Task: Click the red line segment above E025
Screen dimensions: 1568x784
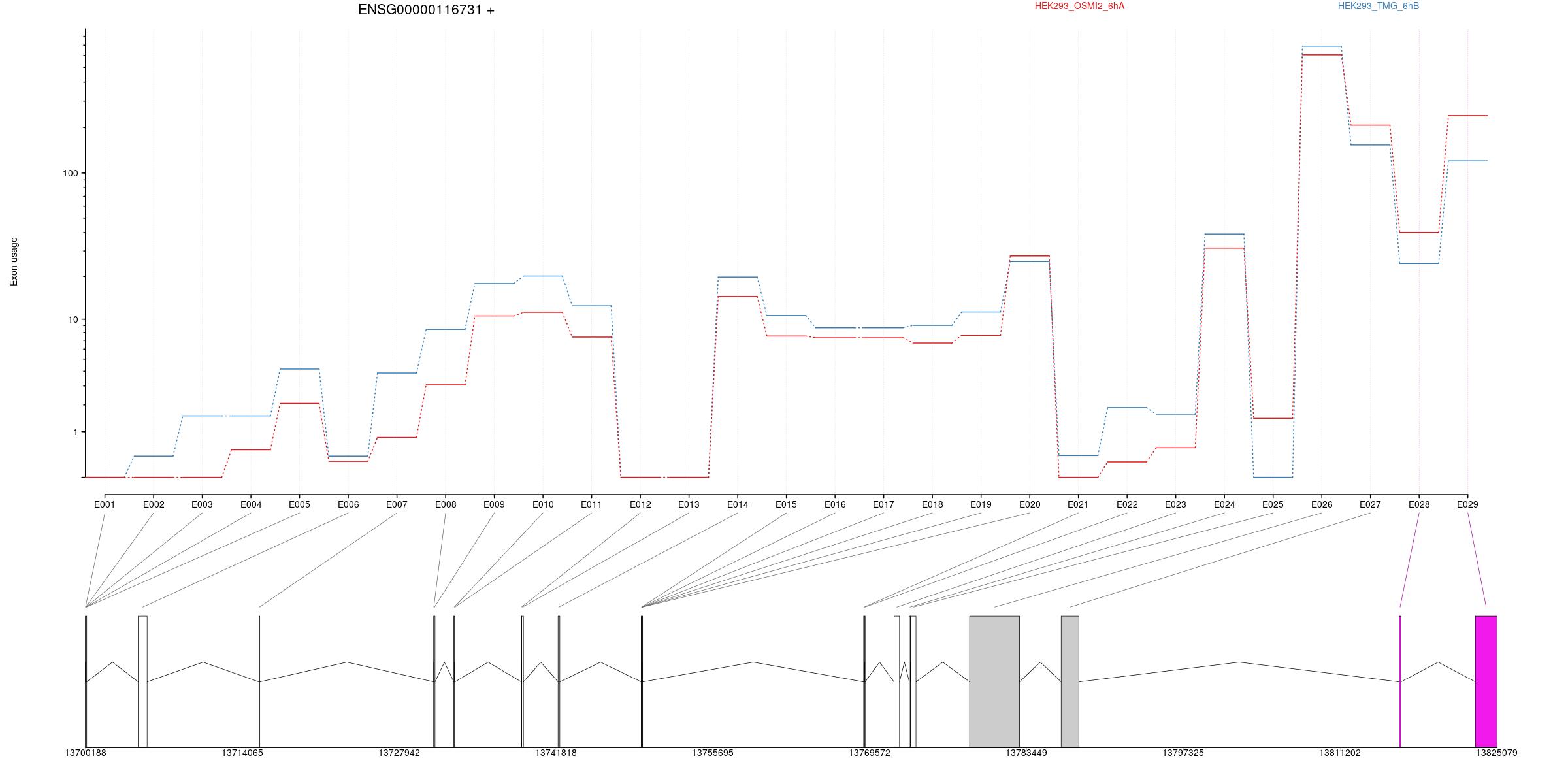Action: [x=1273, y=418]
